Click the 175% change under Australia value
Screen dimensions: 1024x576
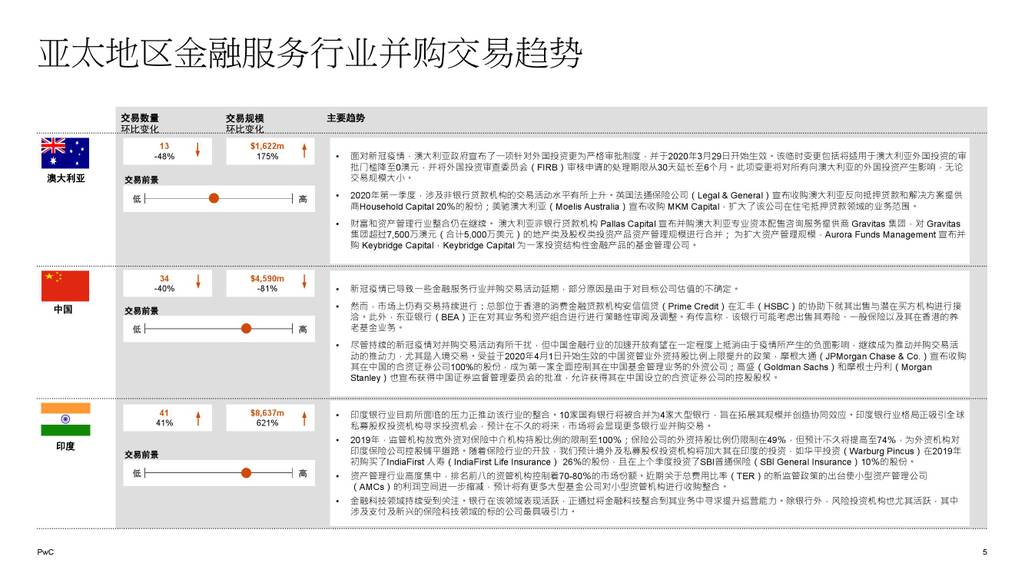point(267,157)
